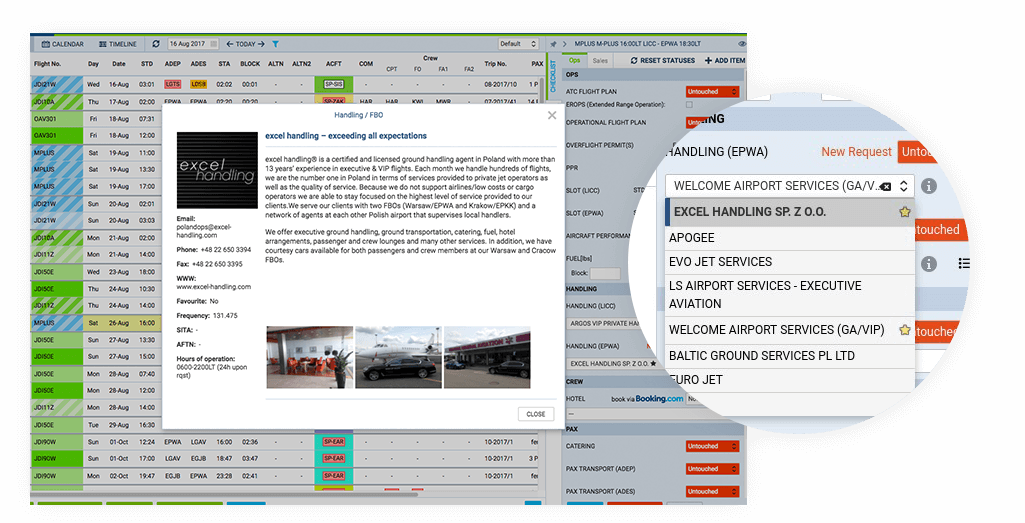1025x523 pixels.
Task: Switch to the Sales tab
Action: tap(601, 61)
